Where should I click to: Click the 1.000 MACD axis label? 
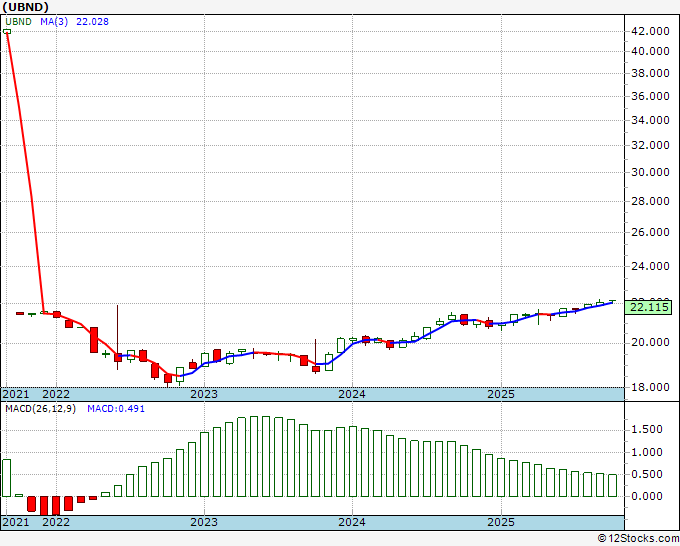[647, 452]
